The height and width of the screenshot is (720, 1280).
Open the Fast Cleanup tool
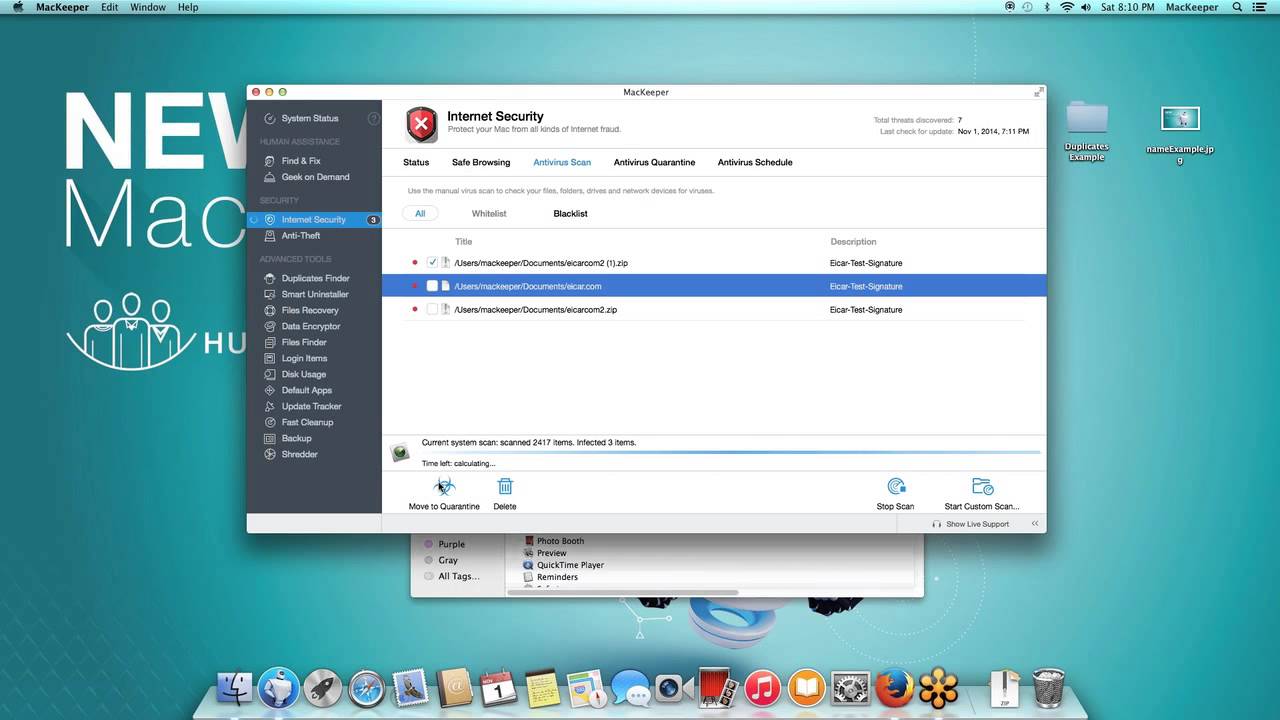click(x=307, y=422)
